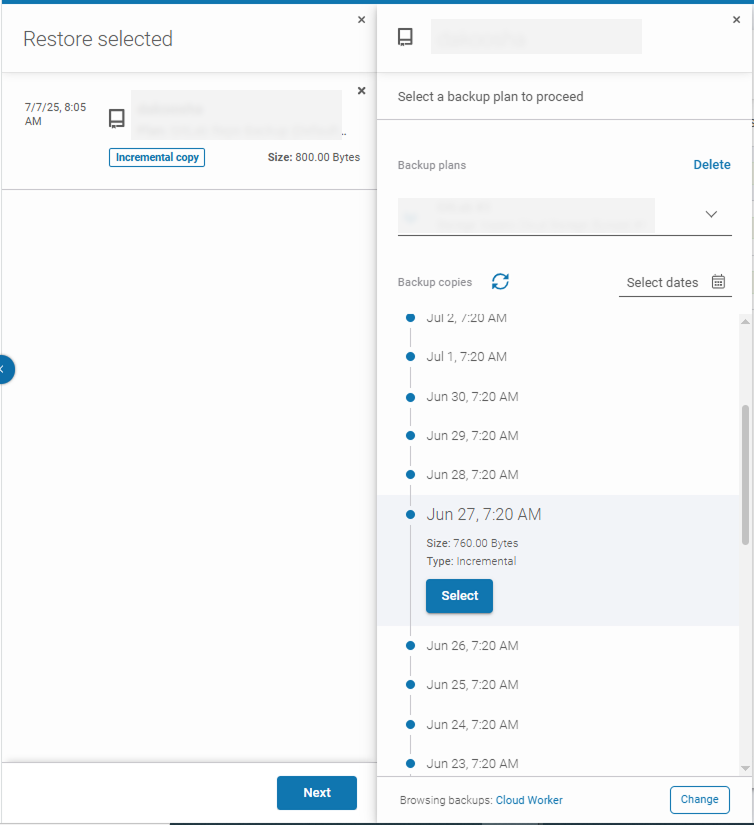Image resolution: width=754 pixels, height=825 pixels.
Task: Click the Size: 800.00 Bytes text
Action: pos(314,157)
